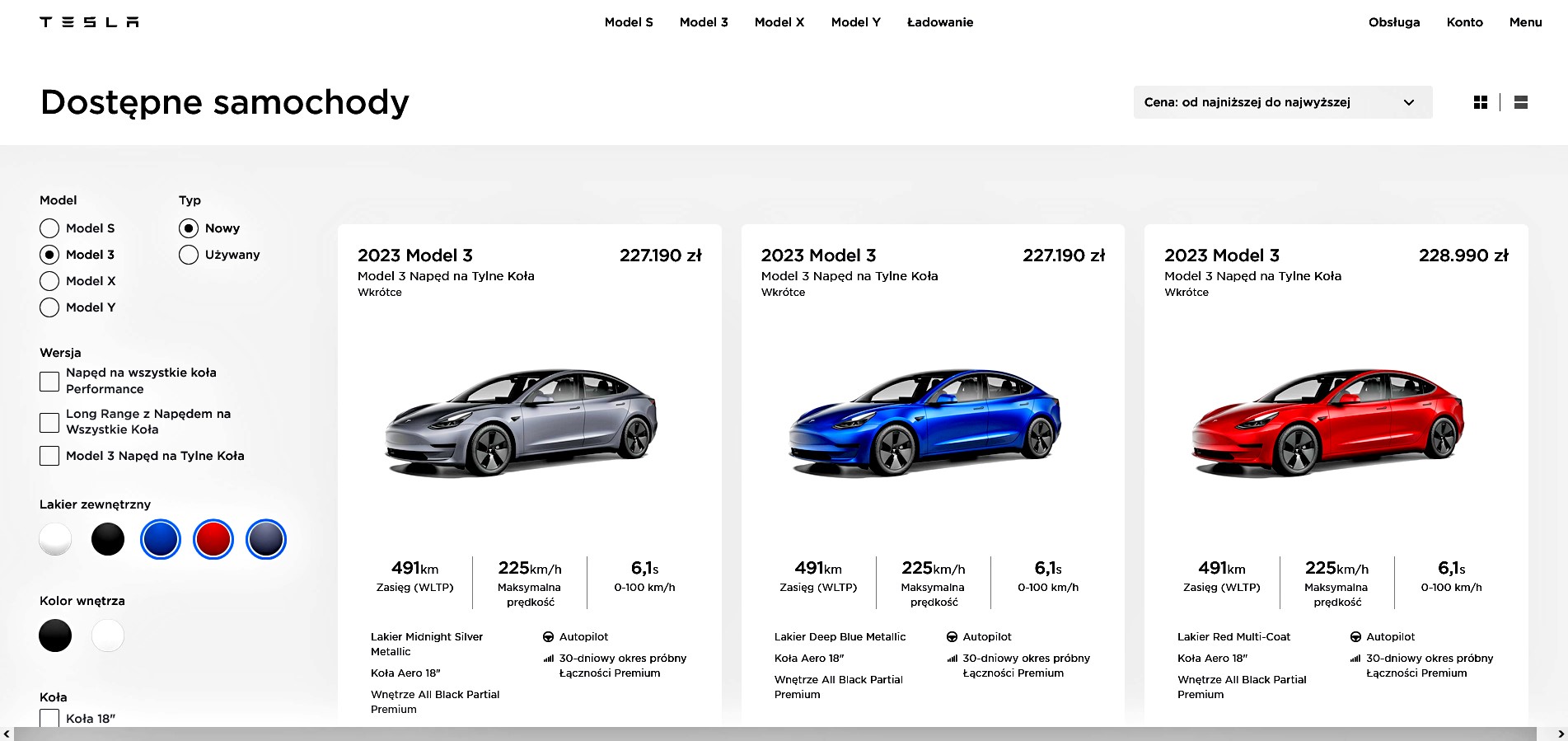Select white exterior paint swatch
The width and height of the screenshot is (1568, 741).
tap(55, 539)
